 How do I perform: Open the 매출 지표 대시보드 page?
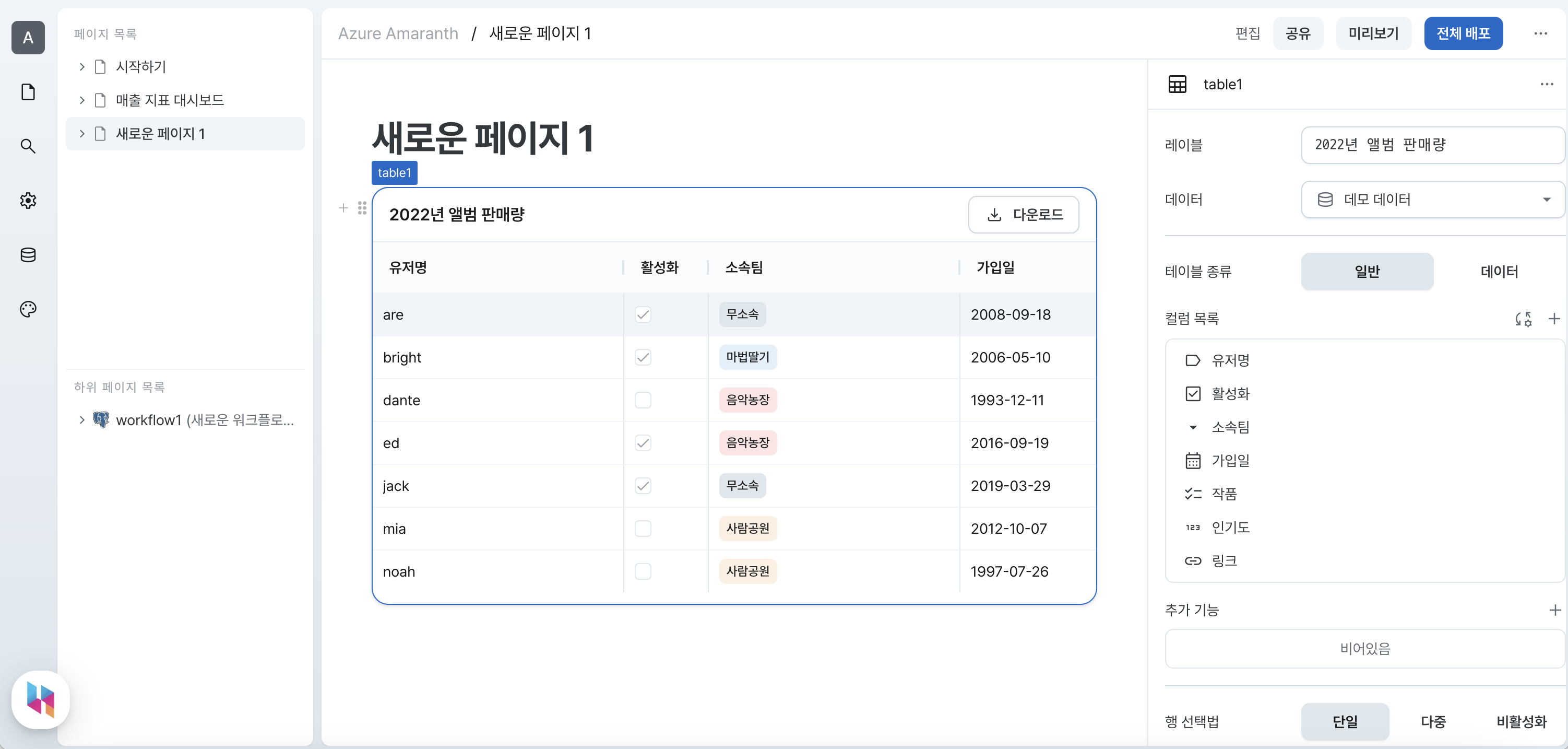pyautogui.click(x=185, y=100)
